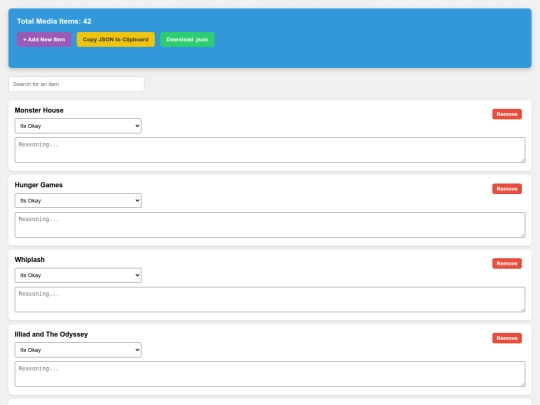540x405 pixels.
Task: Remove the Hunger Games item
Action: tap(507, 189)
